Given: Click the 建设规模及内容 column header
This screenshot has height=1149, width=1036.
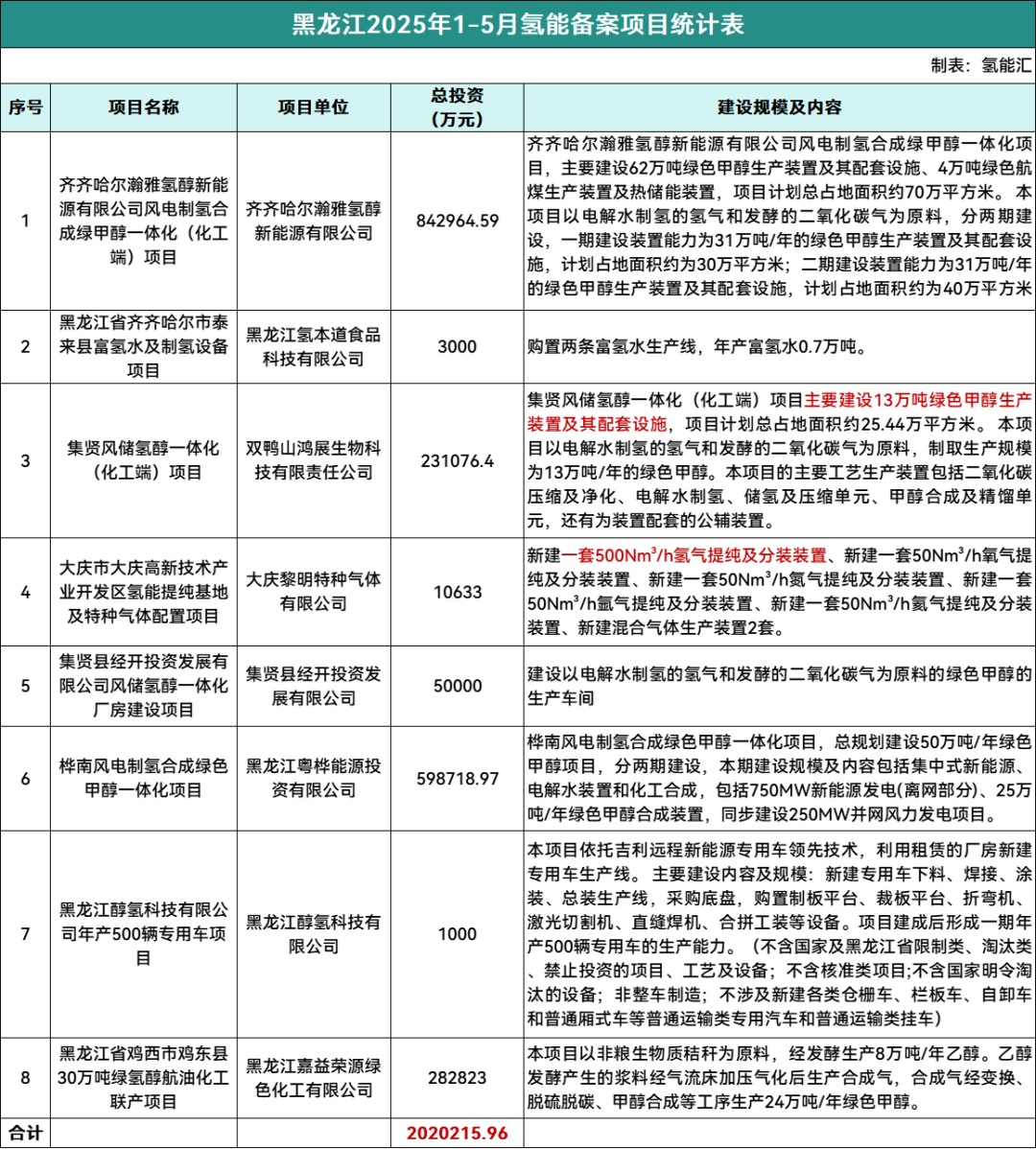Looking at the screenshot, I should (x=779, y=106).
